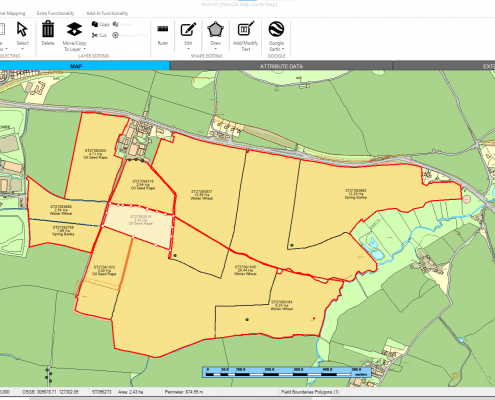495x400 pixels.
Task: Cut the selection with the scissors icon
Action: point(99,35)
